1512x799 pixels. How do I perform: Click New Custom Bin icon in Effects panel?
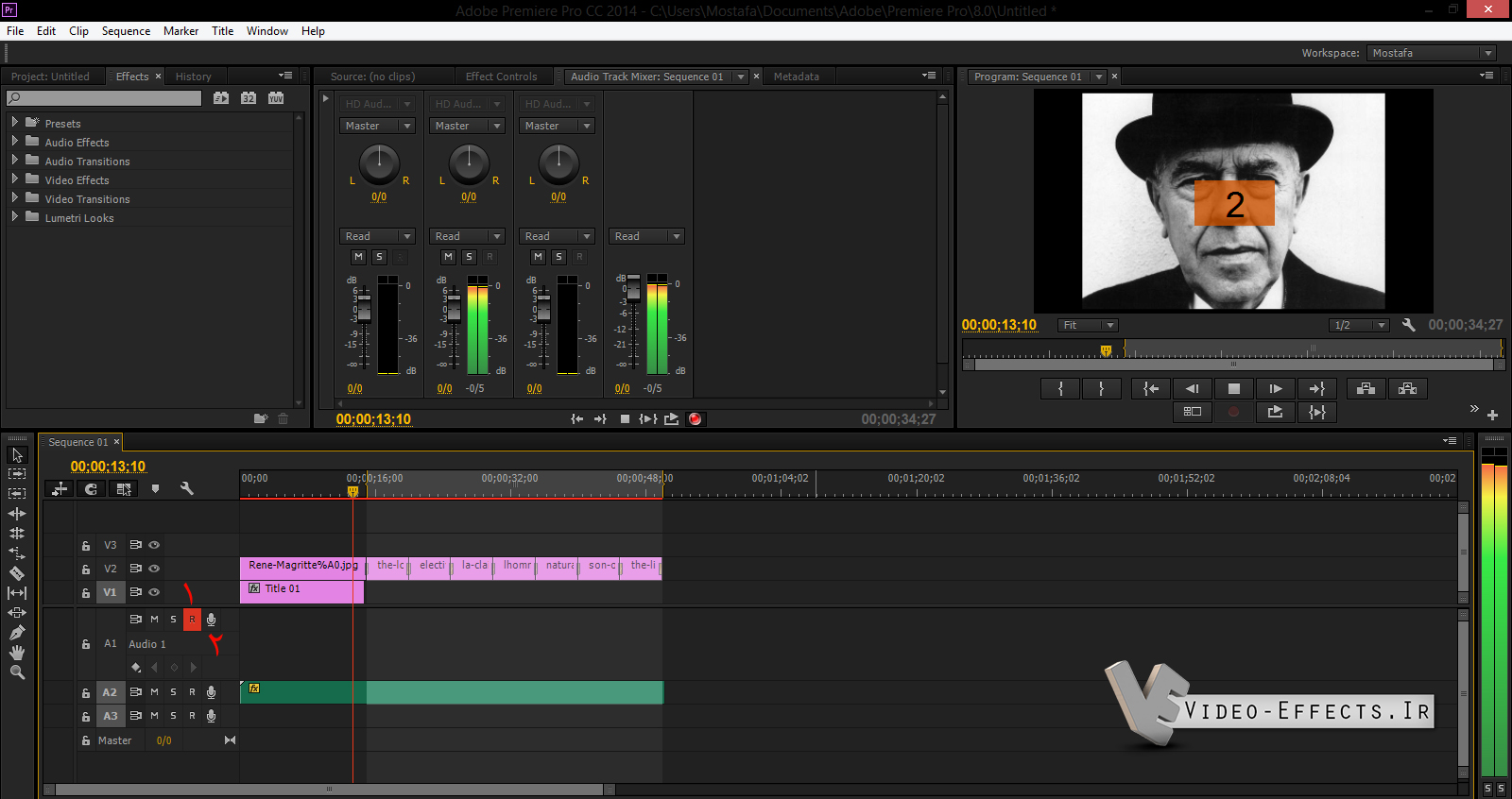pyautogui.click(x=261, y=418)
